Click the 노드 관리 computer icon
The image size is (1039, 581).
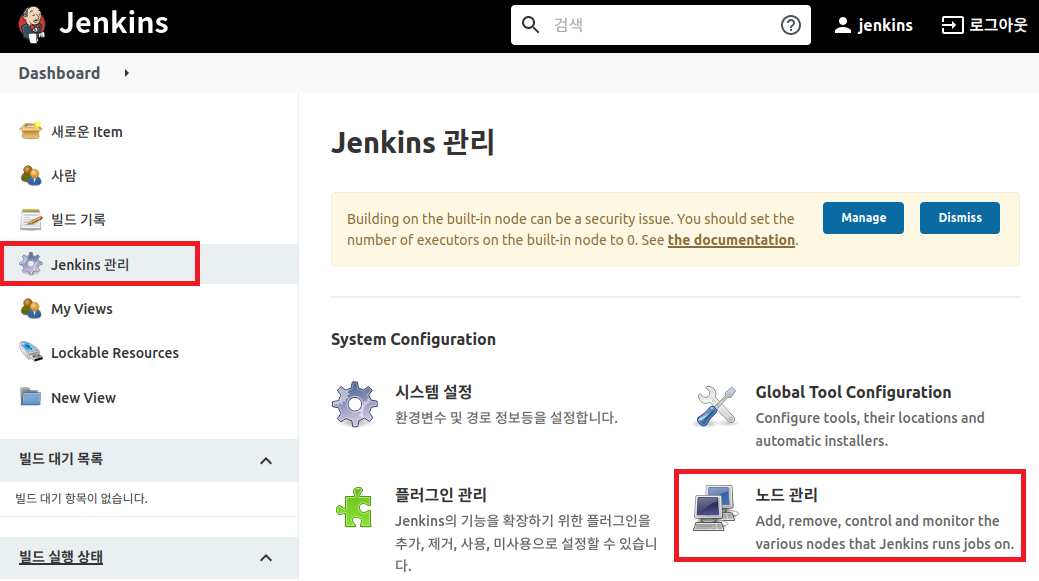coord(716,508)
